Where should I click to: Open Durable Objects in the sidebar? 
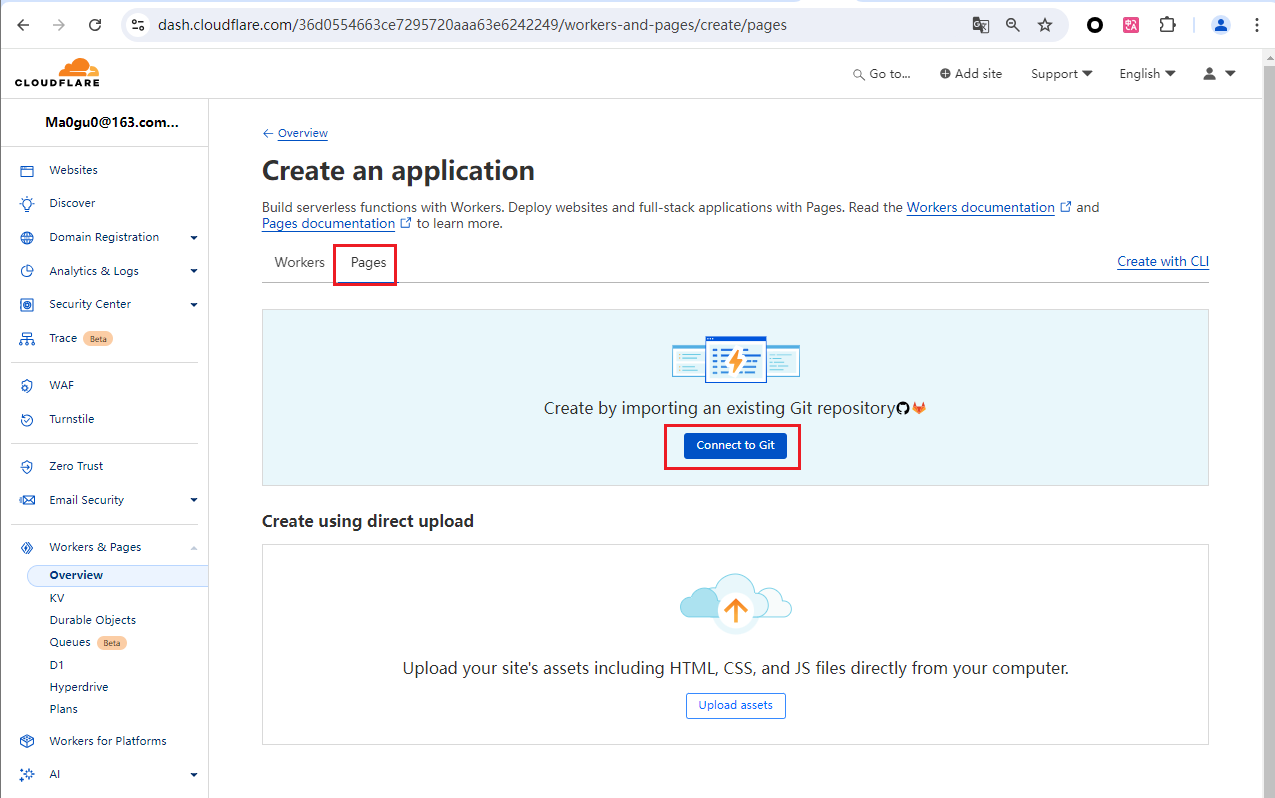93,620
